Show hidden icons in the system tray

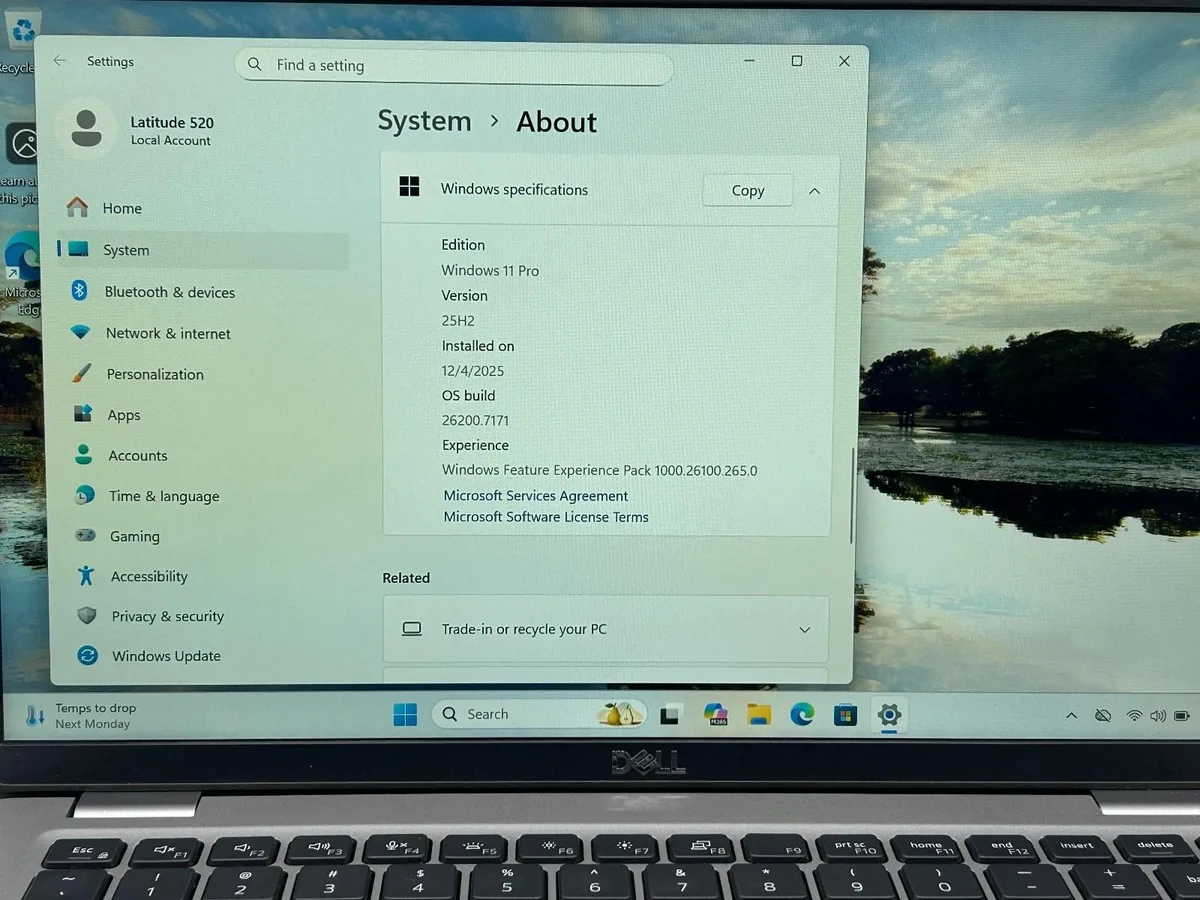[x=1071, y=715]
